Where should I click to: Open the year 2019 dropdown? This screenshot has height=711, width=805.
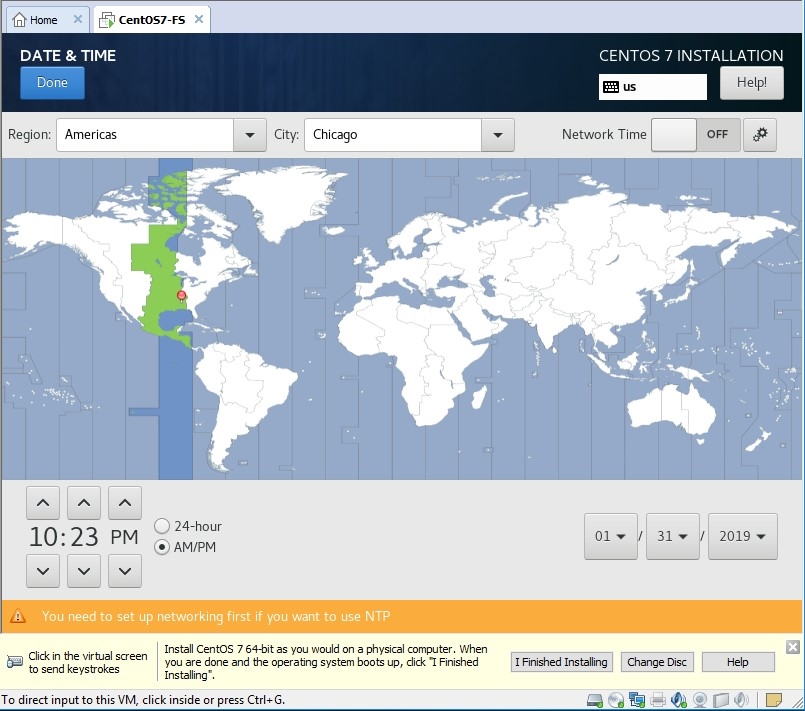click(x=743, y=536)
